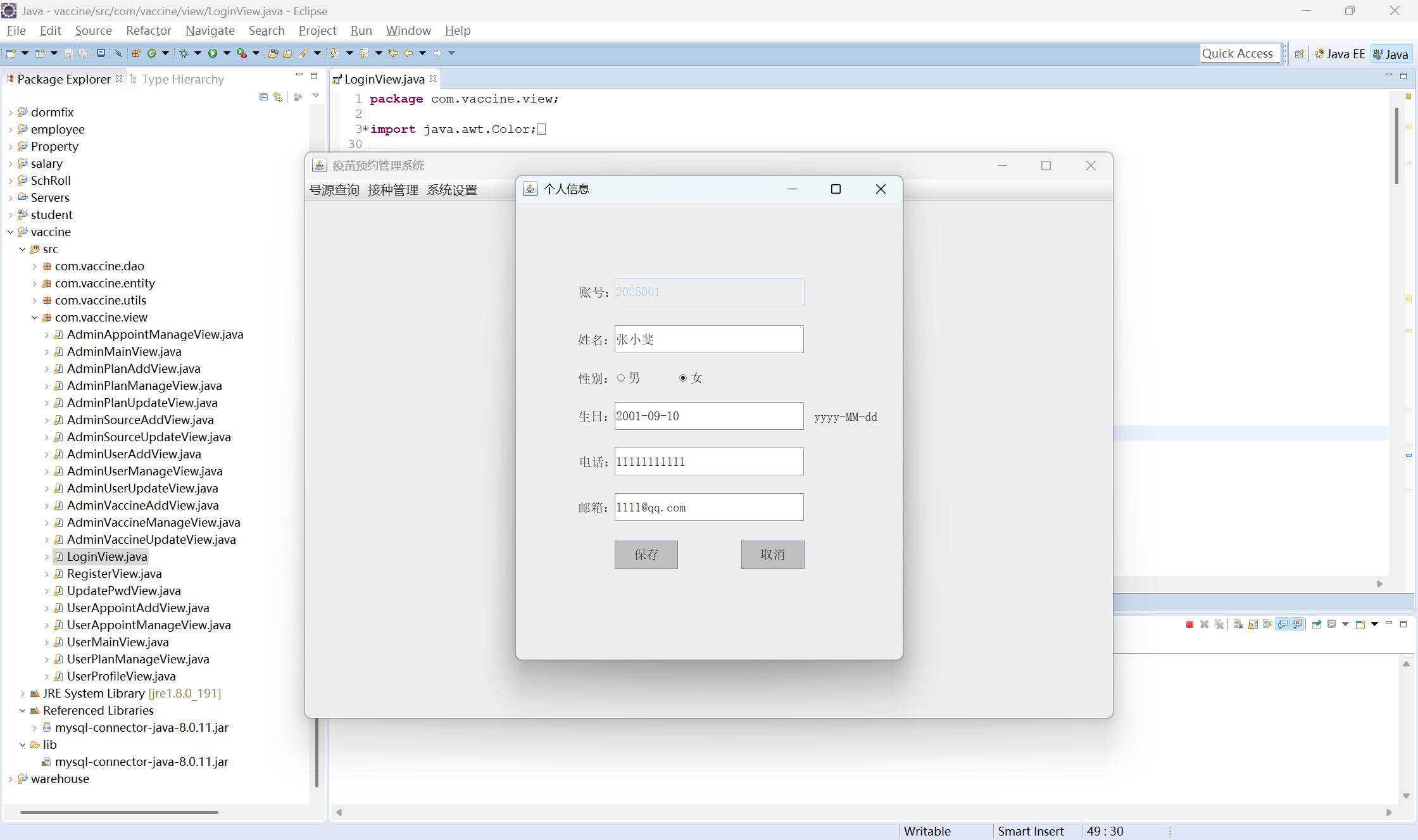Close the LoginView.java editor tab
This screenshot has height=840, width=1418.
tap(433, 78)
